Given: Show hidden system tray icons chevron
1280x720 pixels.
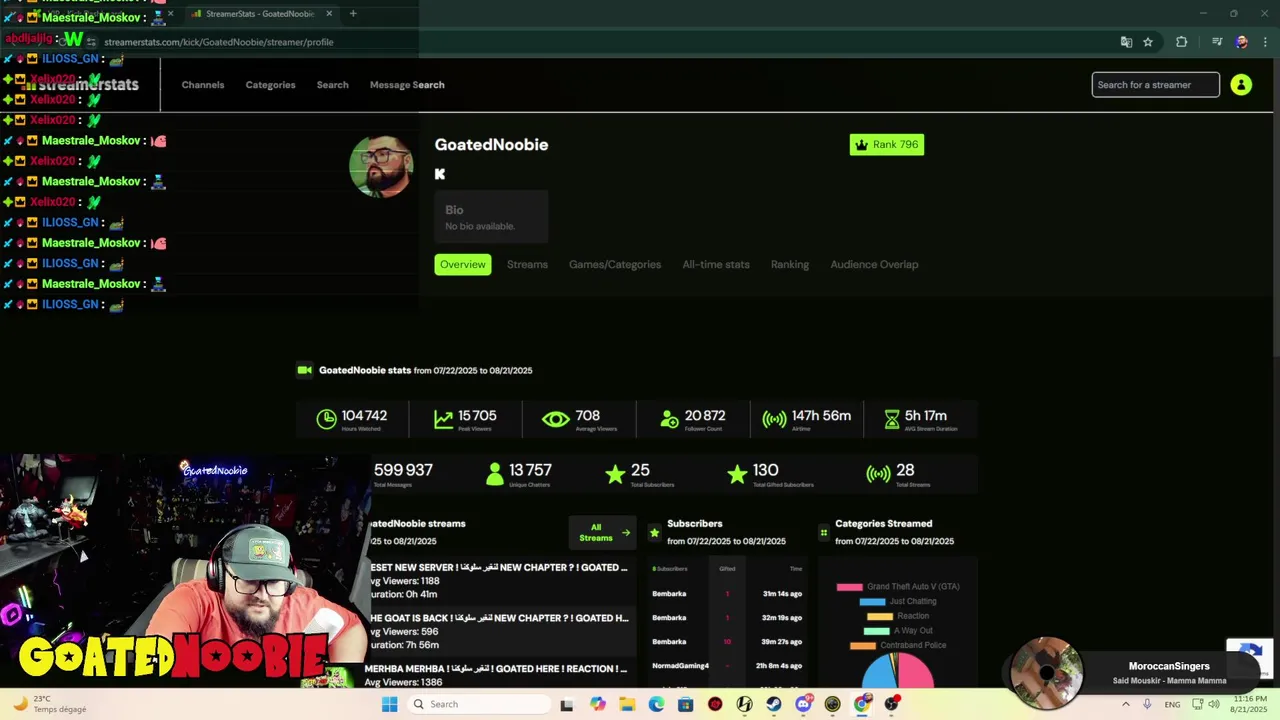Looking at the screenshot, I should [x=1126, y=704].
